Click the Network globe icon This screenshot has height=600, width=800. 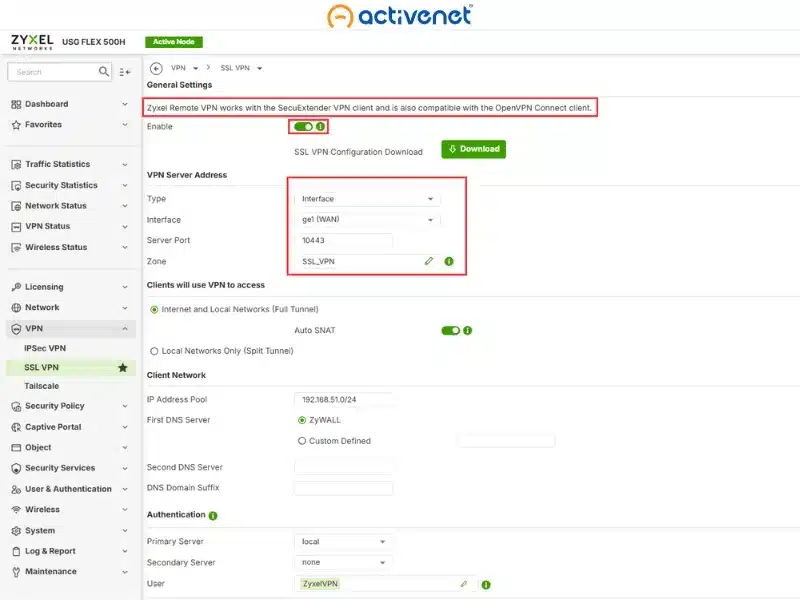[16, 308]
